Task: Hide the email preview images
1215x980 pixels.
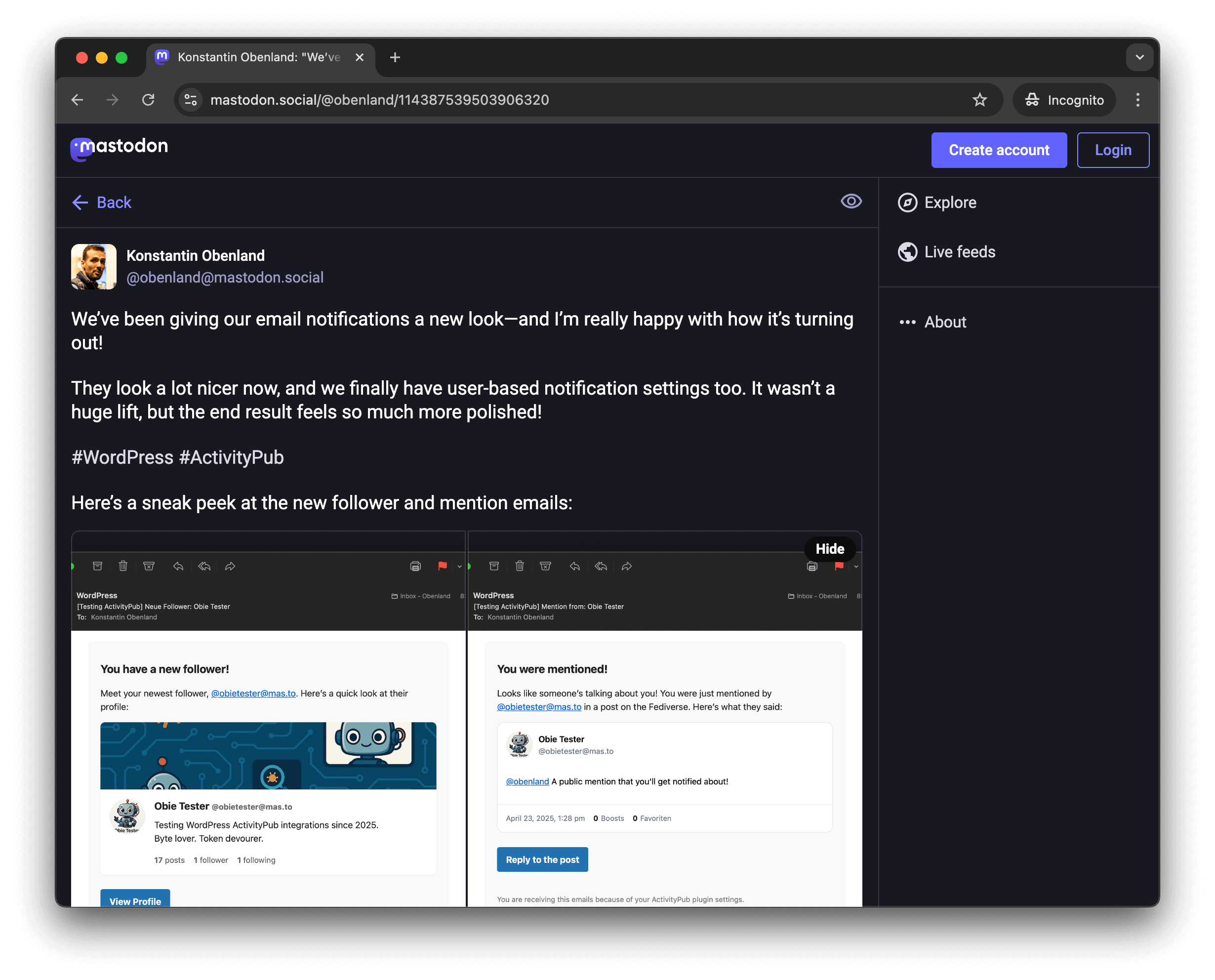Action: [x=830, y=549]
